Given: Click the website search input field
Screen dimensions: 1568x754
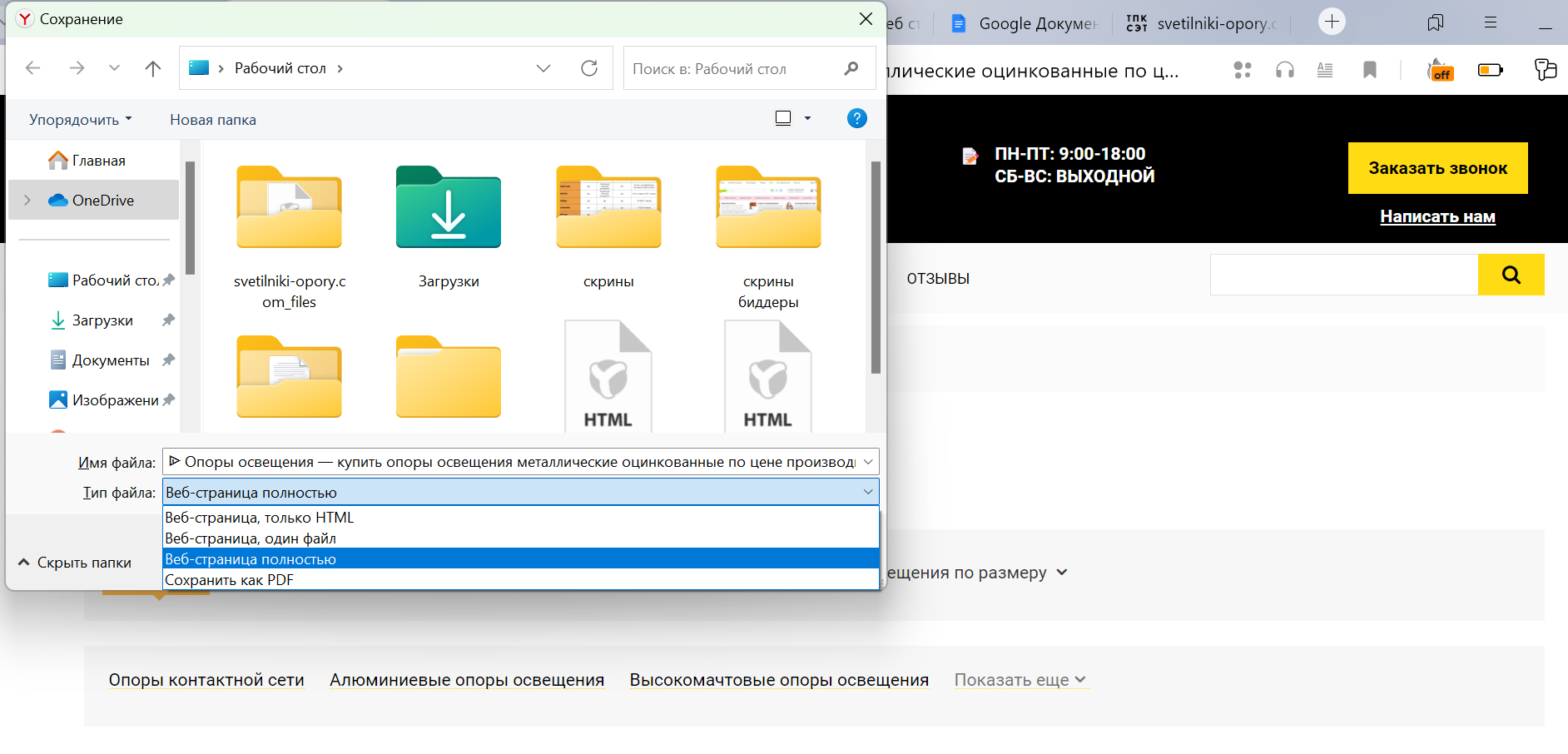Looking at the screenshot, I should click(x=1344, y=275).
